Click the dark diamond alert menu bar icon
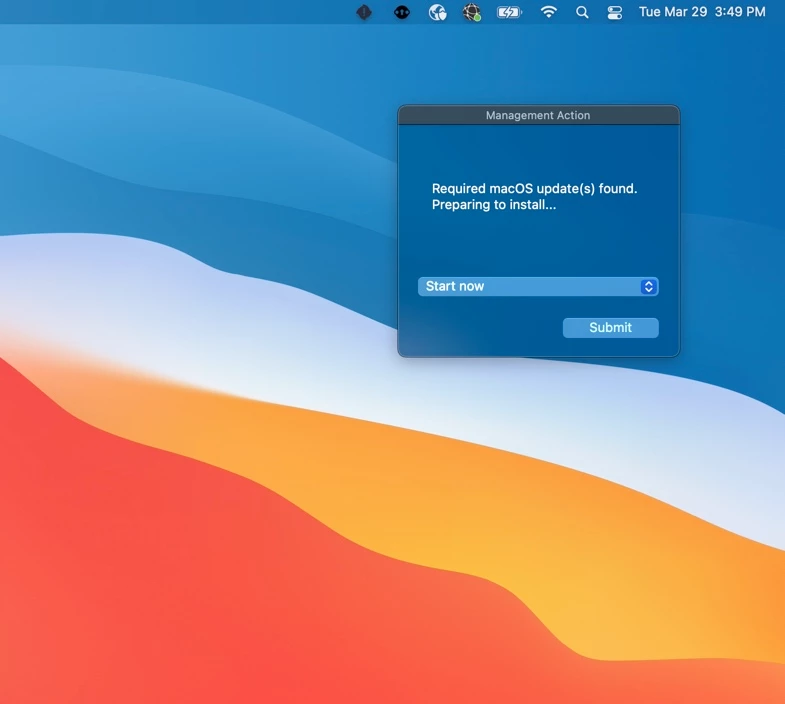This screenshot has width=785, height=704. (364, 12)
